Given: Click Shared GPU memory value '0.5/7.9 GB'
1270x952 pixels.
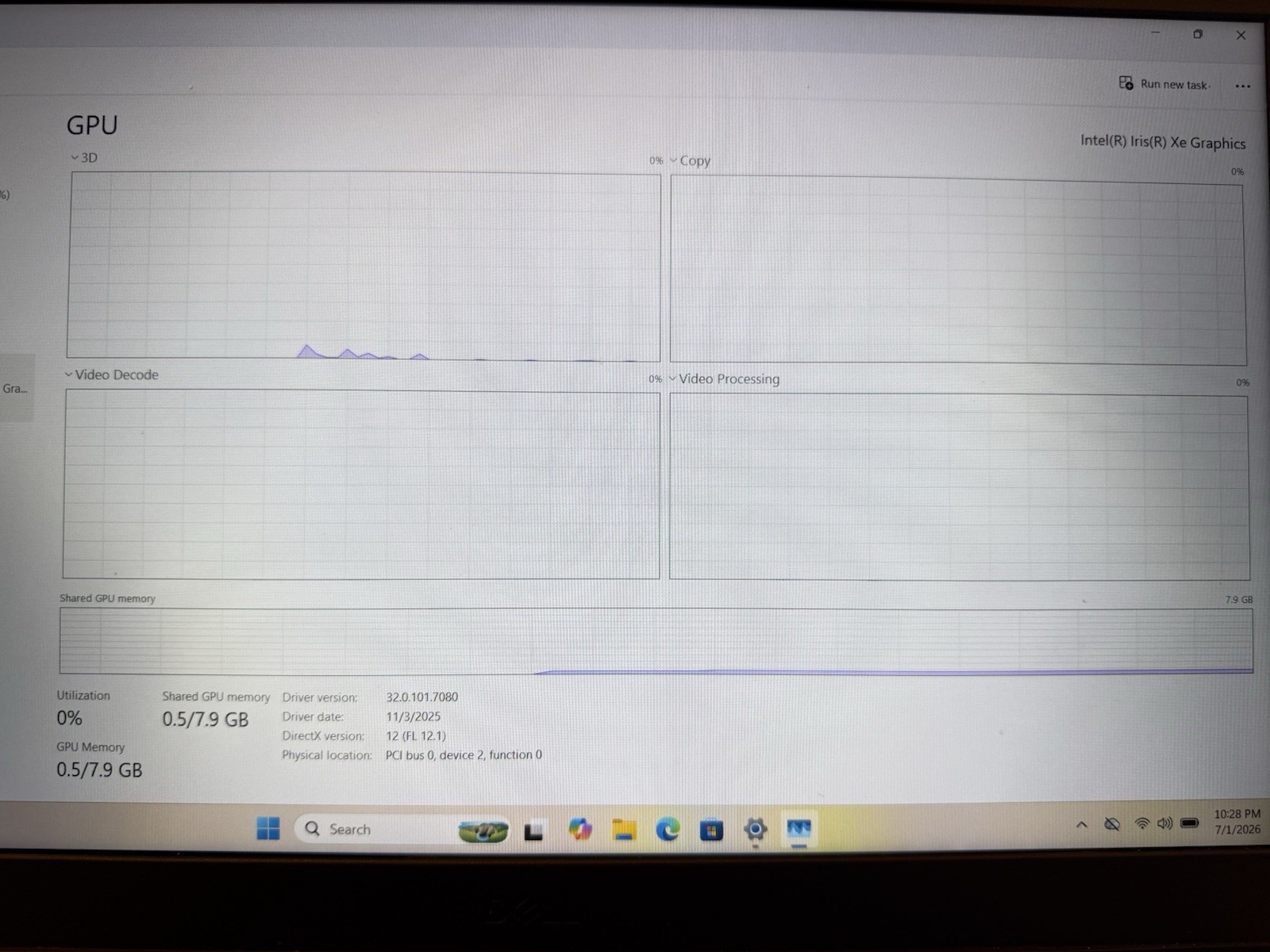Looking at the screenshot, I should 206,720.
